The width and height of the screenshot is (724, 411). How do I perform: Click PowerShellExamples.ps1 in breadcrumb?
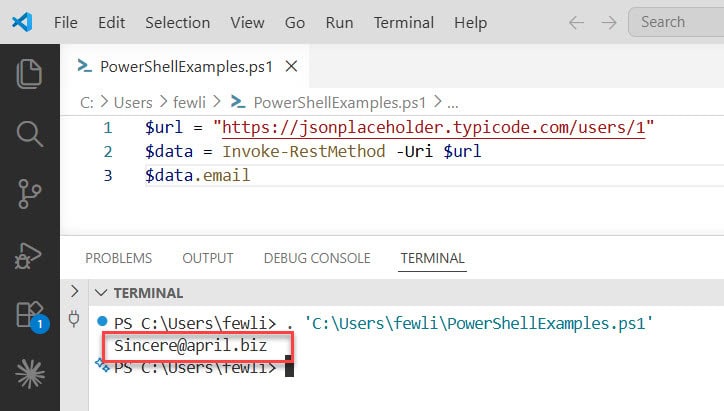tap(340, 102)
